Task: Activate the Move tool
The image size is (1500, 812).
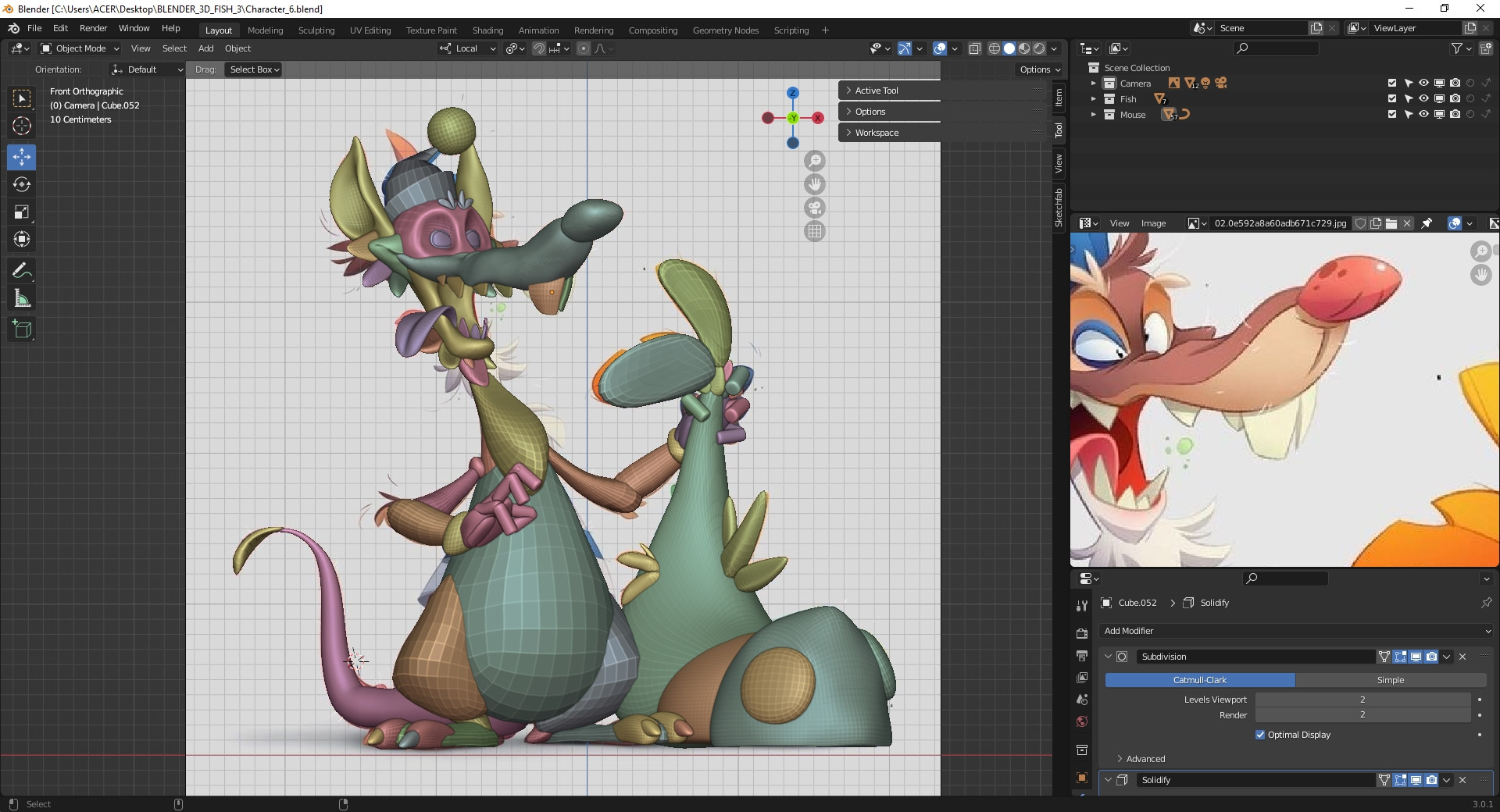Action: [x=22, y=157]
